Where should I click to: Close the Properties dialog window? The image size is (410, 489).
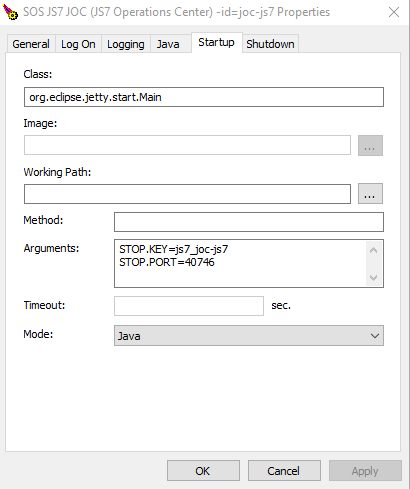click(394, 12)
